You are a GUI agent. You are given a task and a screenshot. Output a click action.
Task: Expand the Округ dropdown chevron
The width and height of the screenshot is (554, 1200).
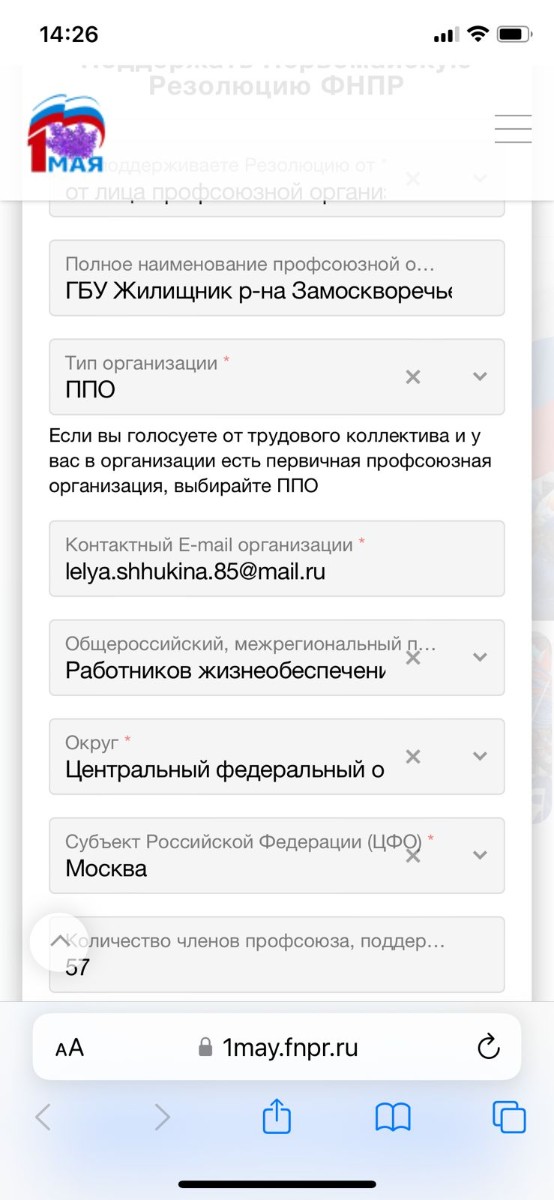click(480, 756)
